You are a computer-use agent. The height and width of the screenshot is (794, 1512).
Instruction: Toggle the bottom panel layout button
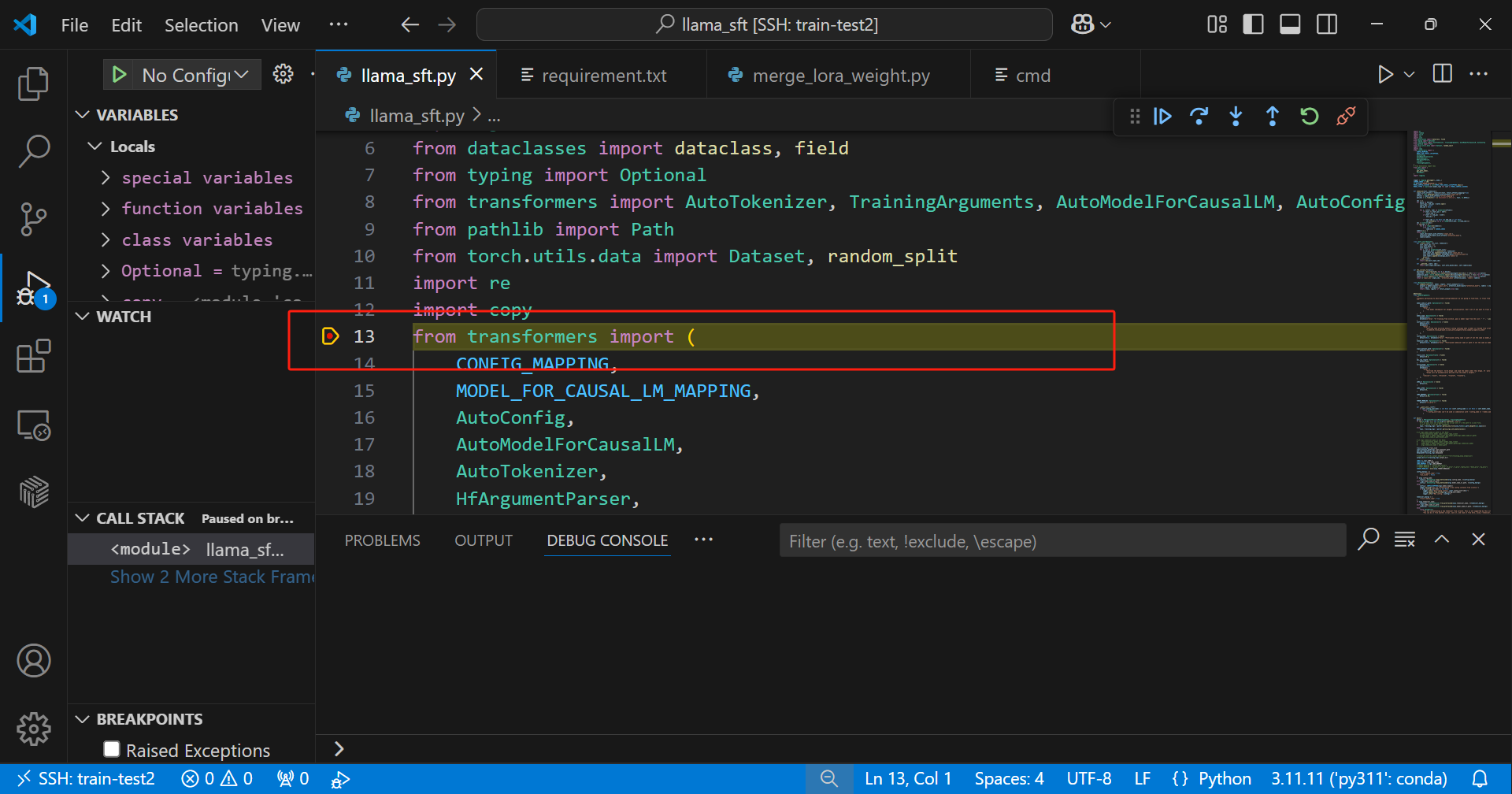click(x=1290, y=25)
